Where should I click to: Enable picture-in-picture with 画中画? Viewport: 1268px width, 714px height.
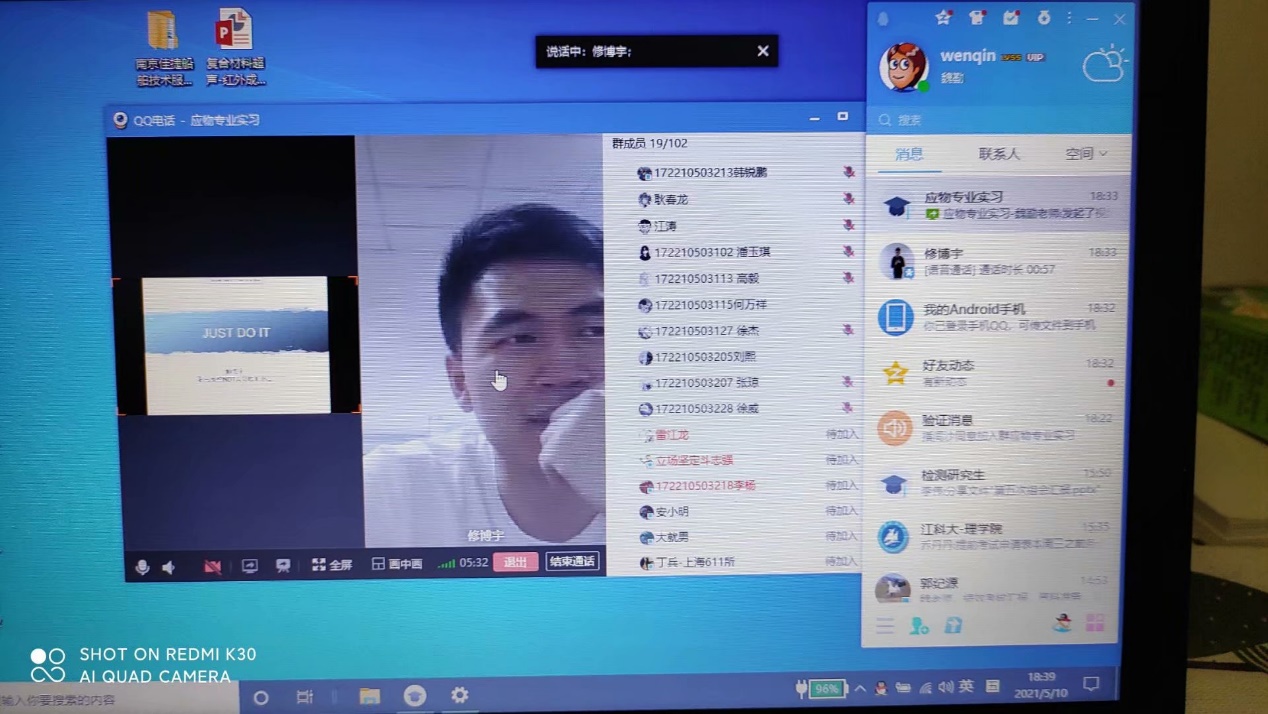pyautogui.click(x=396, y=564)
